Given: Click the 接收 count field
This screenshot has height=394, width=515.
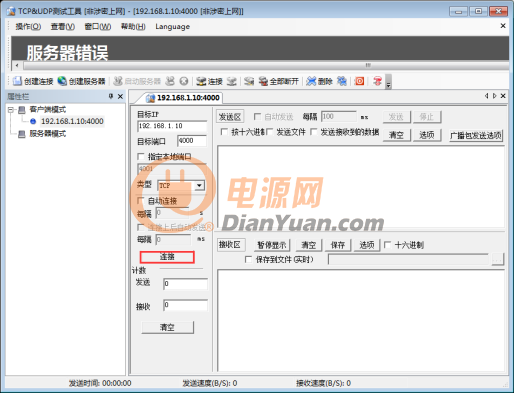Looking at the screenshot, I should click(185, 305).
